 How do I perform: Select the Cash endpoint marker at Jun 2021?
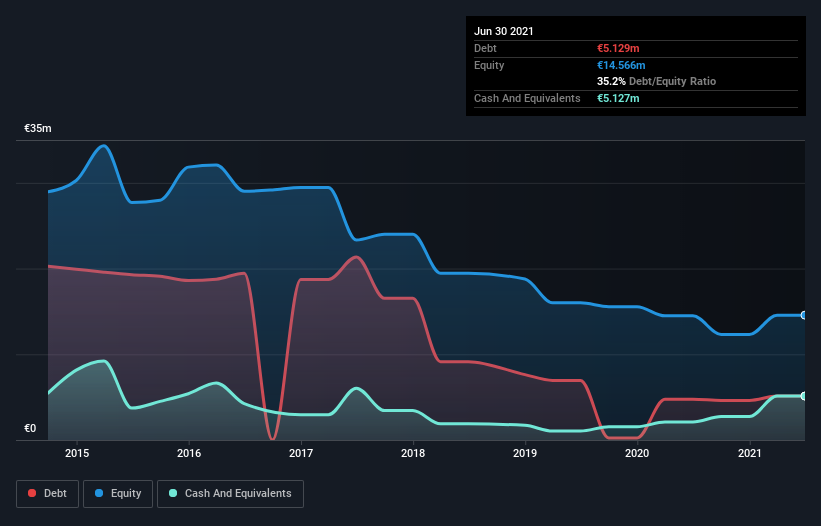(x=804, y=396)
